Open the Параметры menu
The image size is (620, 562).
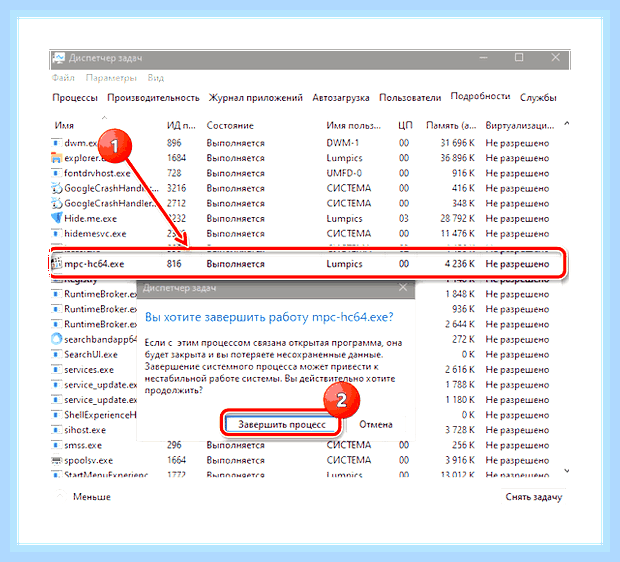click(111, 78)
